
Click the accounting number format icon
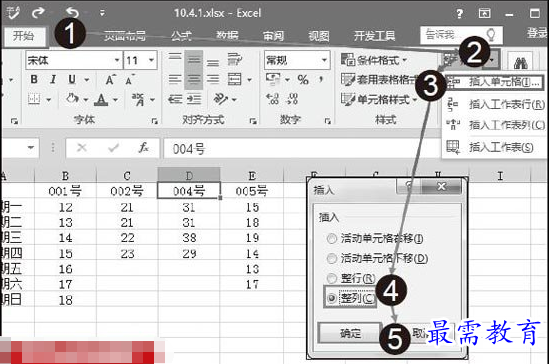[x=273, y=79]
